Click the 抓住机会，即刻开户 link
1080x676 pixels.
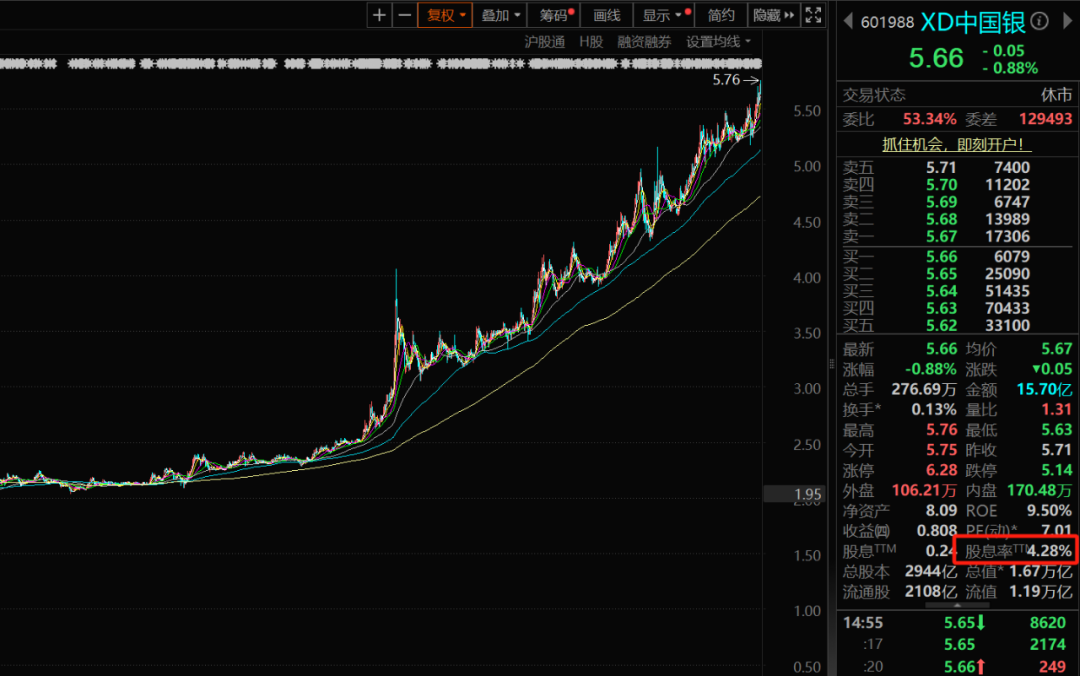[x=957, y=144]
